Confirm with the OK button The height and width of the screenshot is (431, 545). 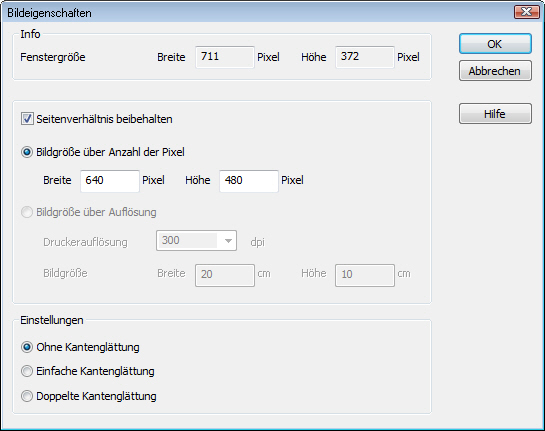pos(495,44)
